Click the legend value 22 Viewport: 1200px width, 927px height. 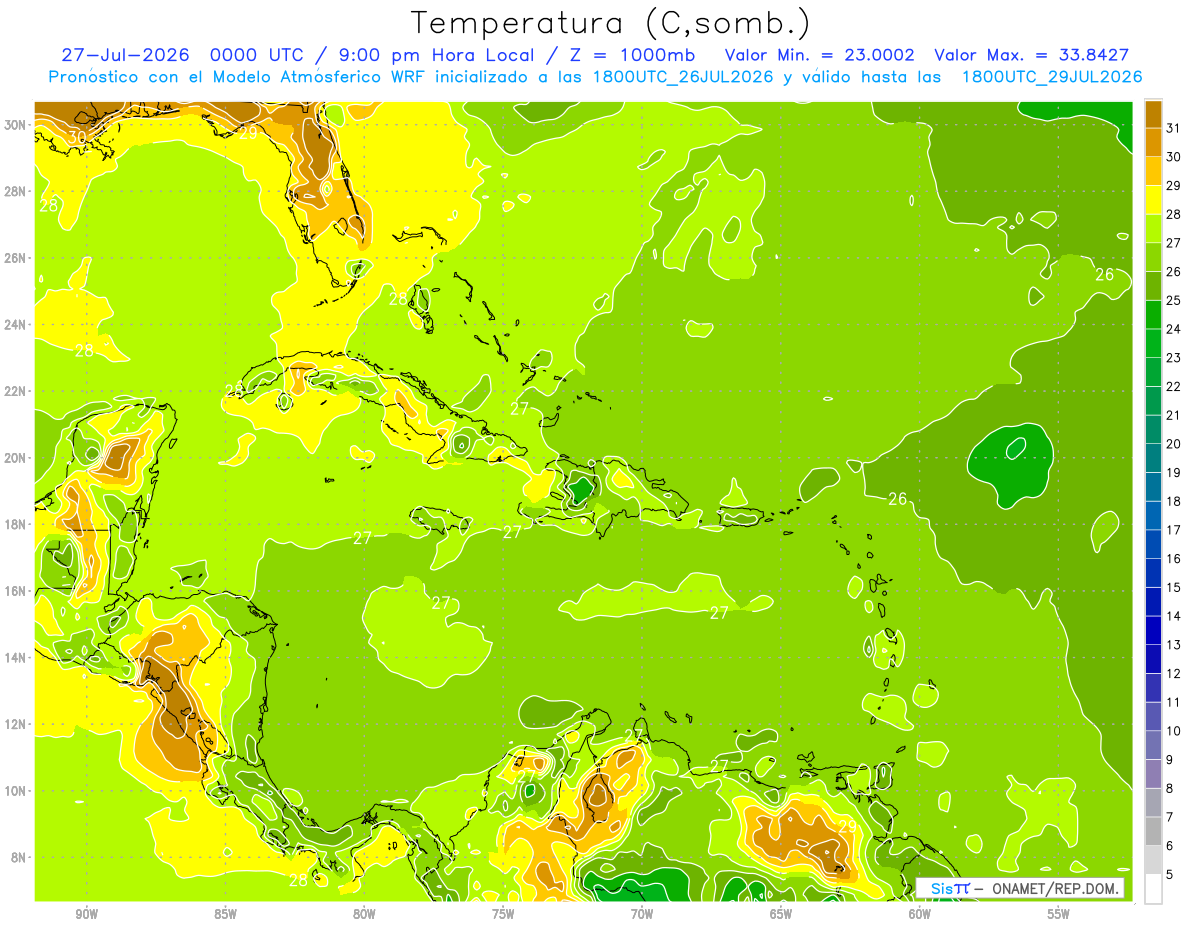[x=1173, y=387]
